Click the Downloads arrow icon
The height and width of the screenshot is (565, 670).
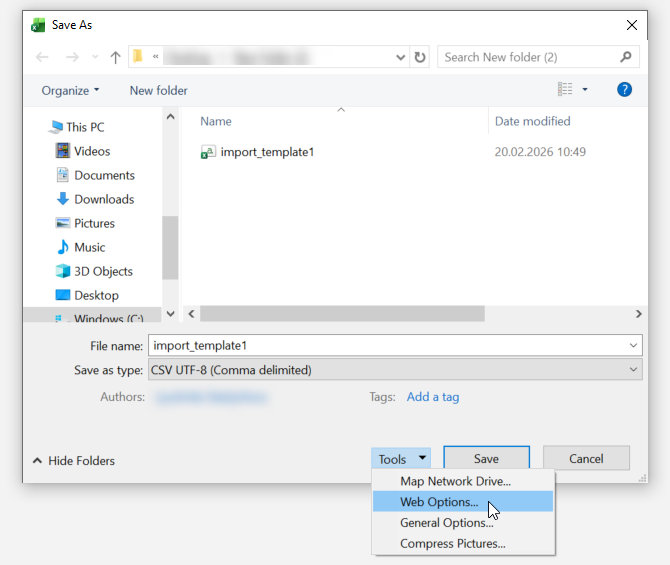tap(62, 199)
